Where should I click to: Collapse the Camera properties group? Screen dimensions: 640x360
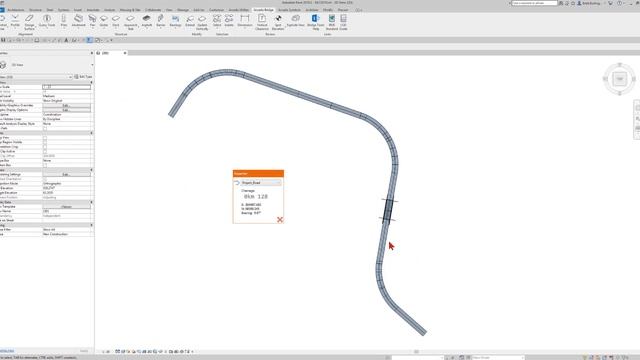[91, 170]
